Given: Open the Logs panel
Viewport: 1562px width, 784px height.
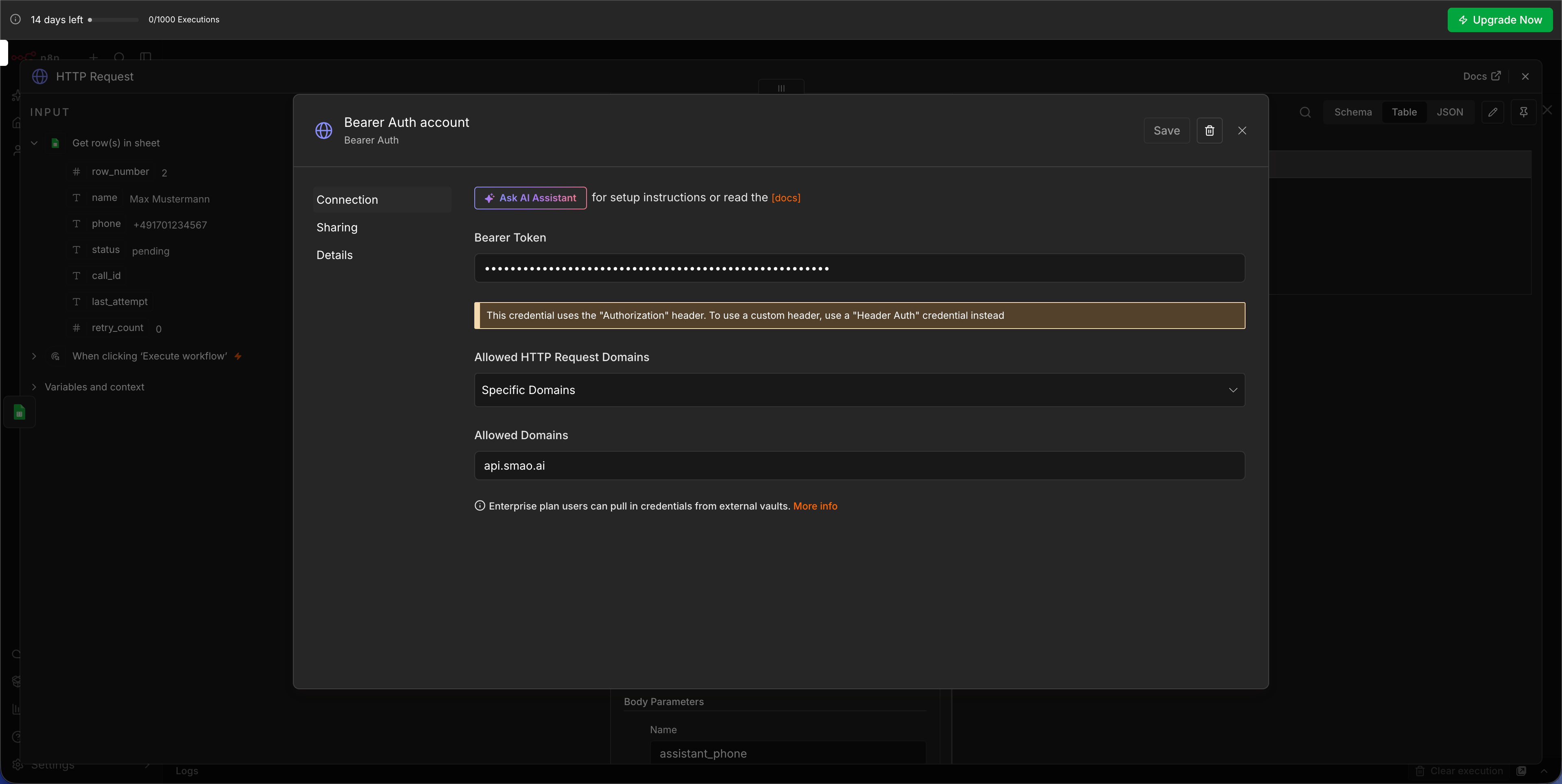Looking at the screenshot, I should click(187, 771).
